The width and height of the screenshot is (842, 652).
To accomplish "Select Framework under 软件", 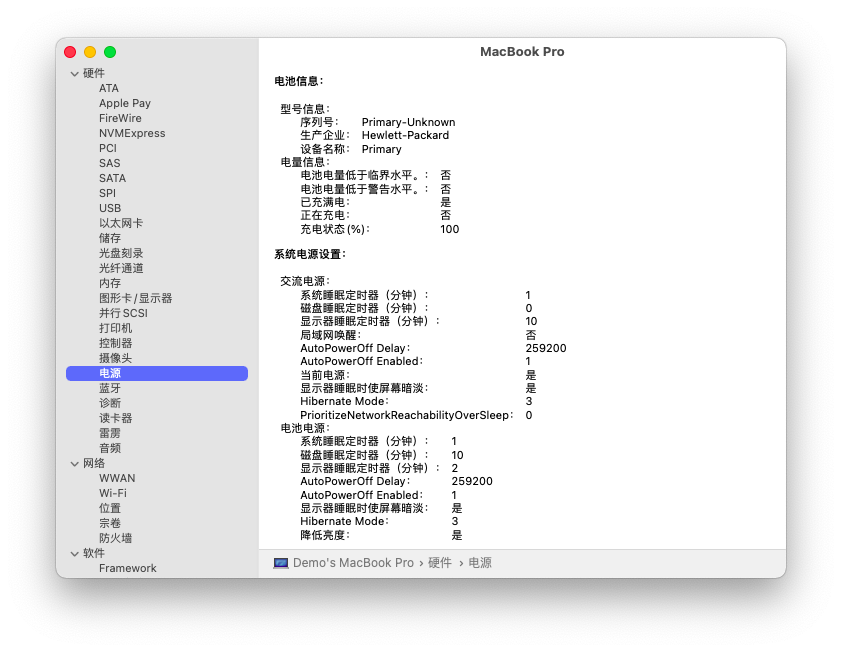I will (128, 569).
